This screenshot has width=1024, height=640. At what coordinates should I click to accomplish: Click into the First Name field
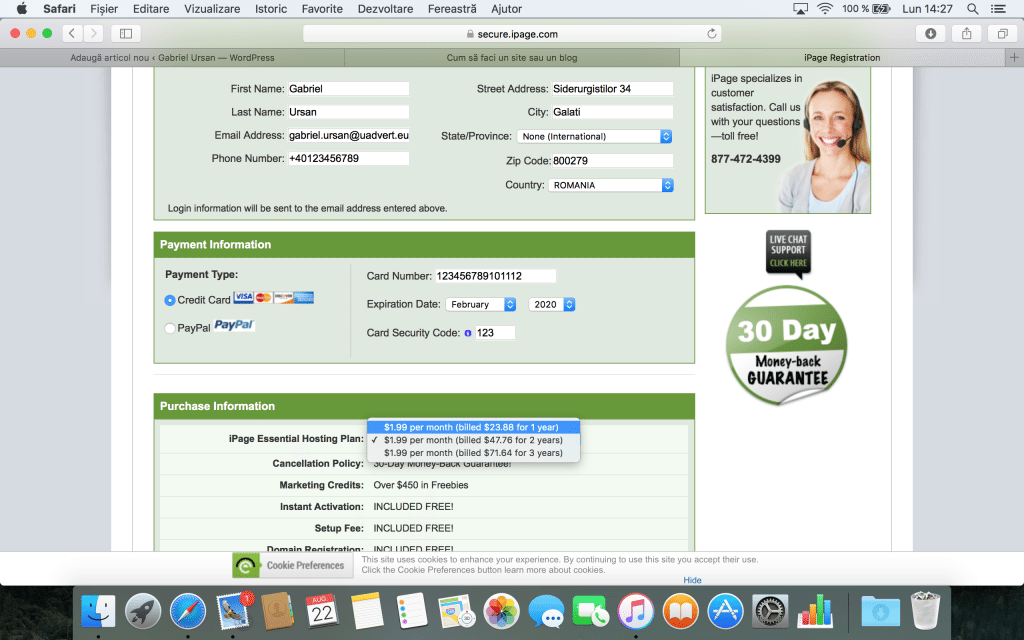(349, 89)
